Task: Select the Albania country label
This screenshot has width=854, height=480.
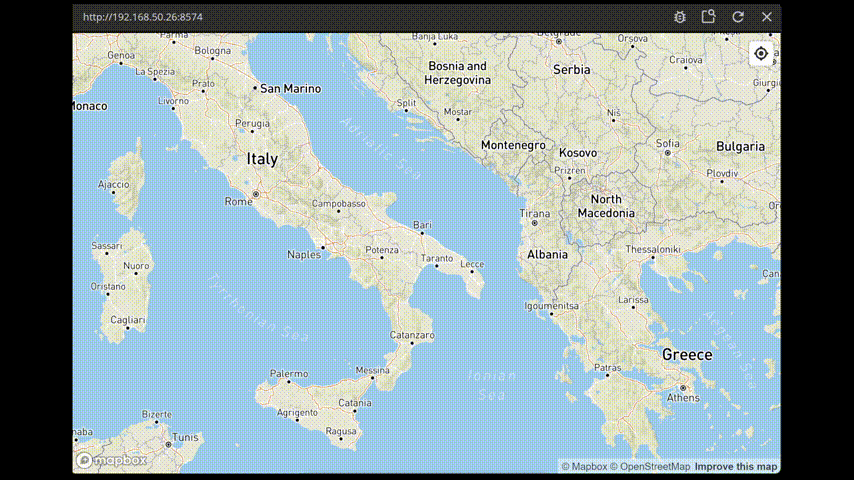Action: coord(547,254)
